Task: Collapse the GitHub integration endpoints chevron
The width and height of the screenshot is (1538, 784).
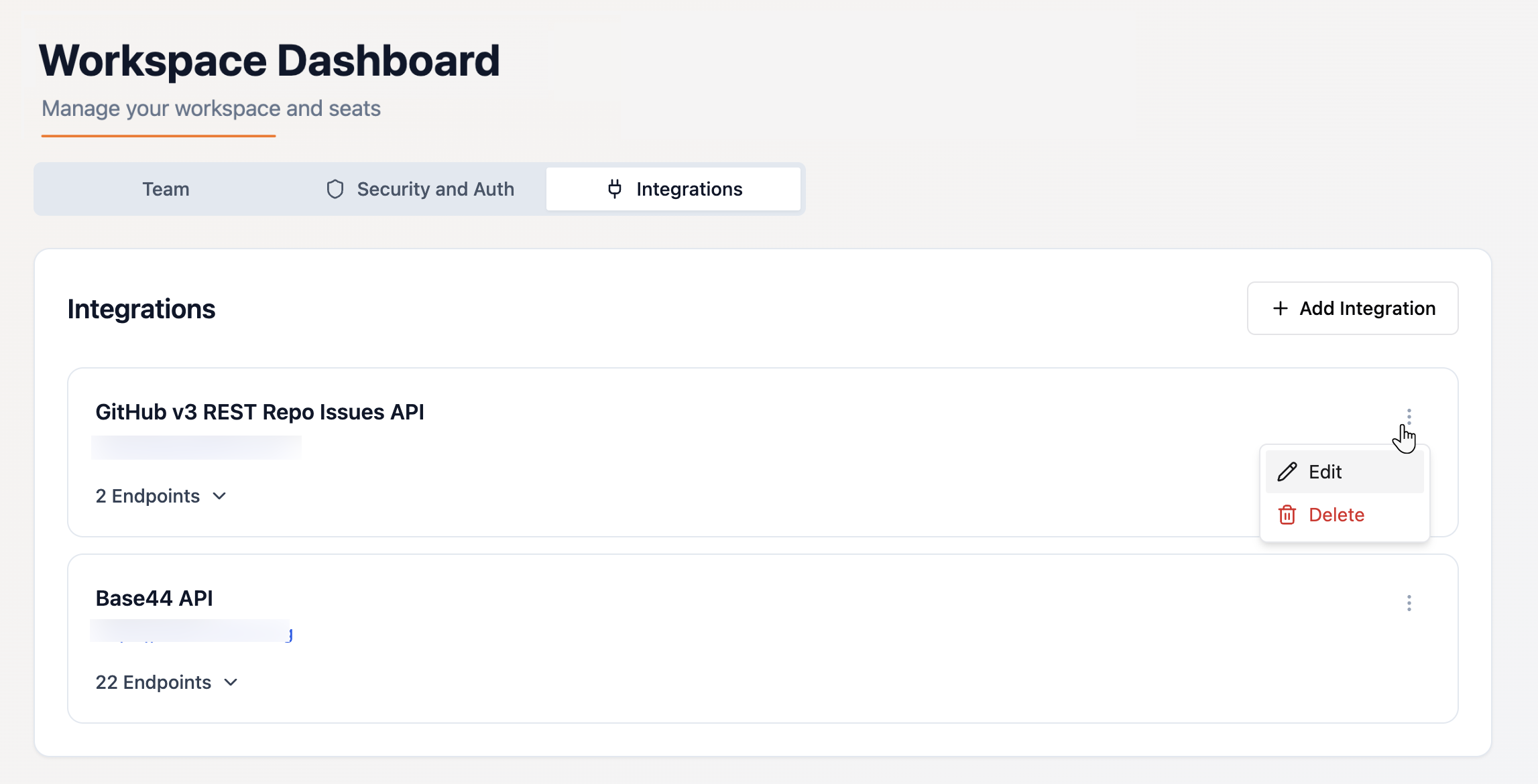Action: pyautogui.click(x=219, y=497)
